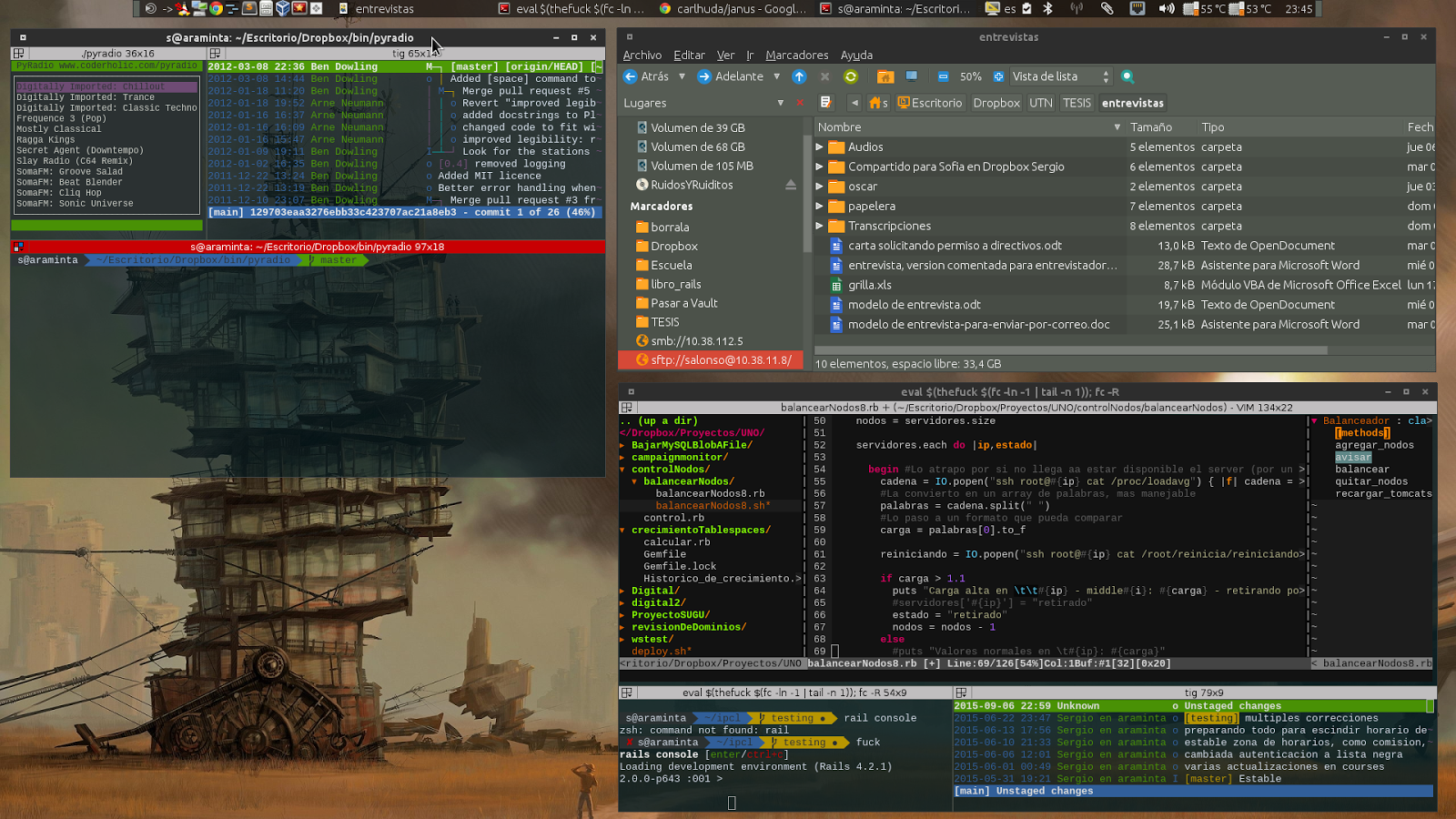
Task: Open the home folder from toolbar
Action: coord(885,76)
